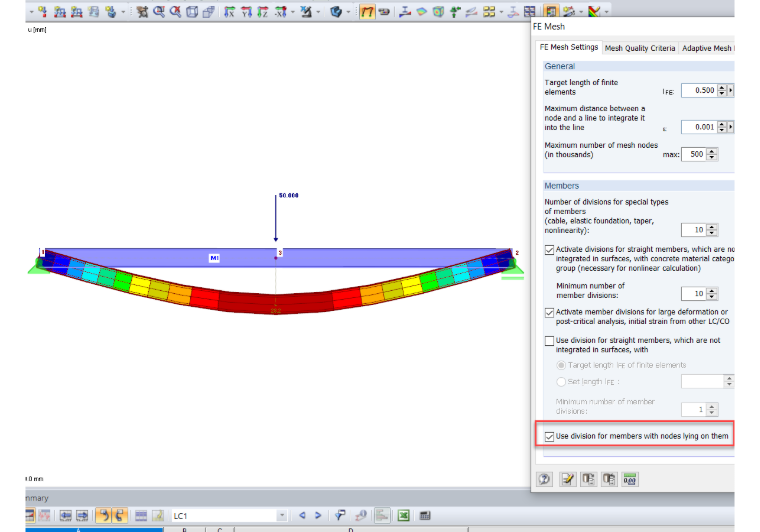This screenshot has height=532, width=760.
Task: Click the colored surface results icon
Action: (x=422, y=11)
